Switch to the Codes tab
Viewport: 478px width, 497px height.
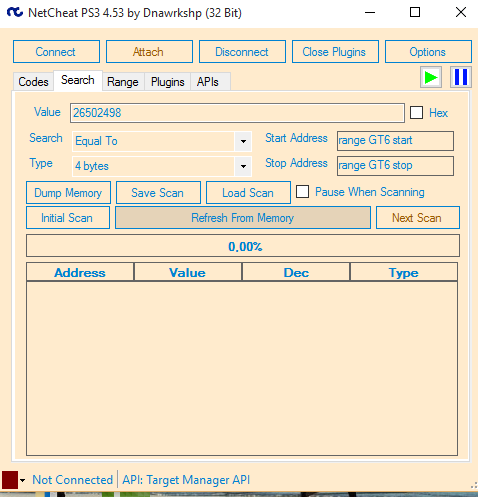point(33,82)
